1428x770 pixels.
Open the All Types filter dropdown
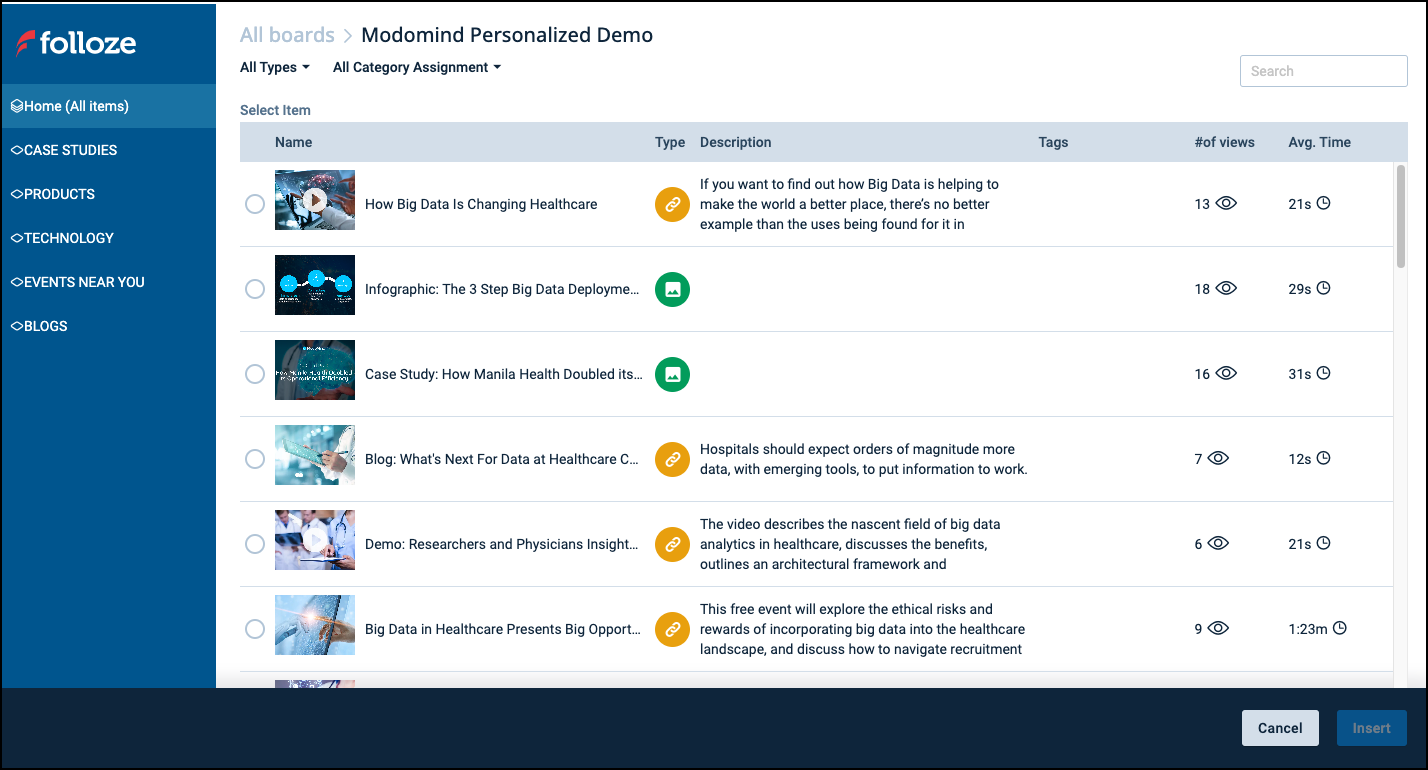pos(275,68)
